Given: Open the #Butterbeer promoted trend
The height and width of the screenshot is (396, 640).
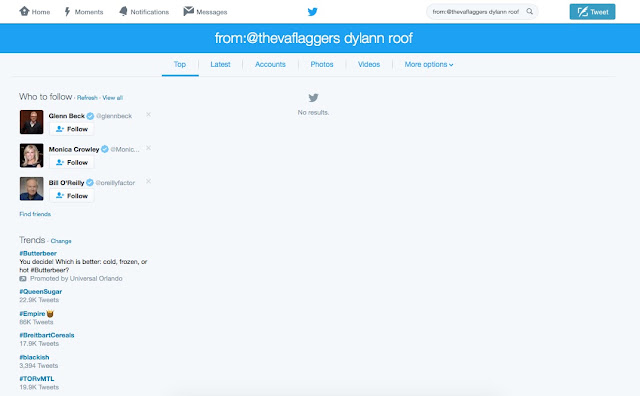Looking at the screenshot, I should 38,254.
